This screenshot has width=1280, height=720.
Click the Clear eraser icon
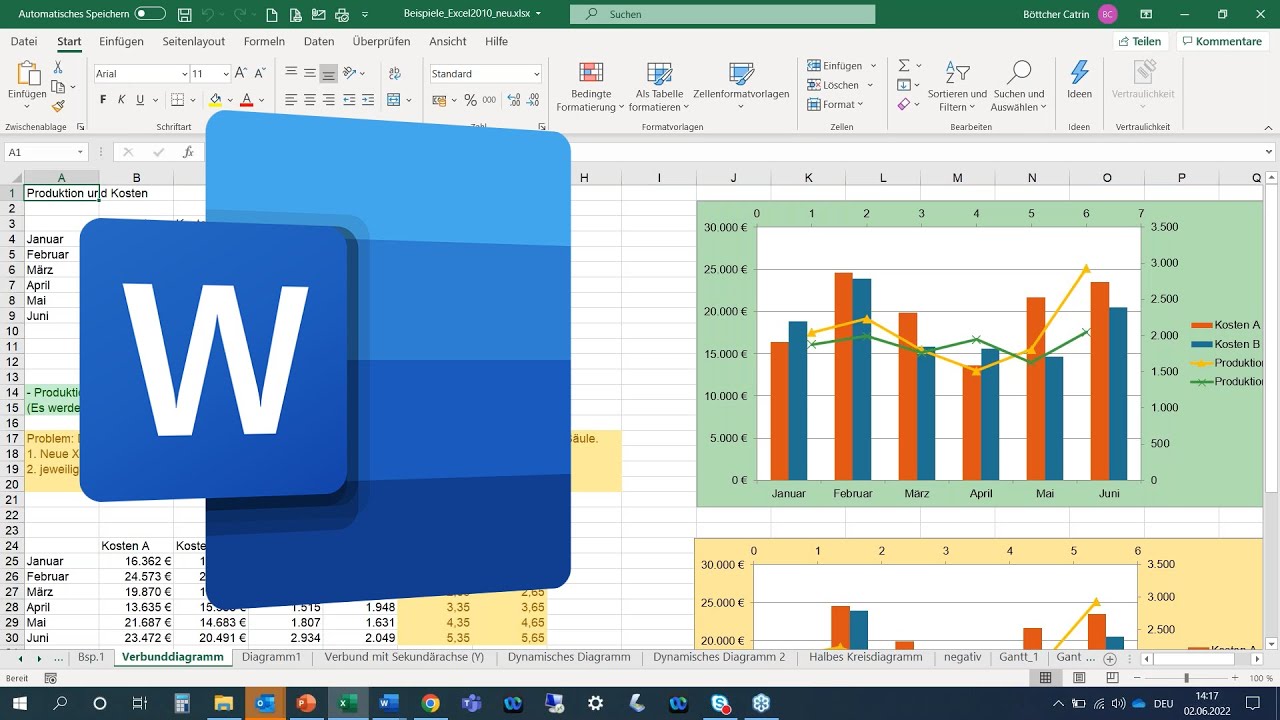904,104
